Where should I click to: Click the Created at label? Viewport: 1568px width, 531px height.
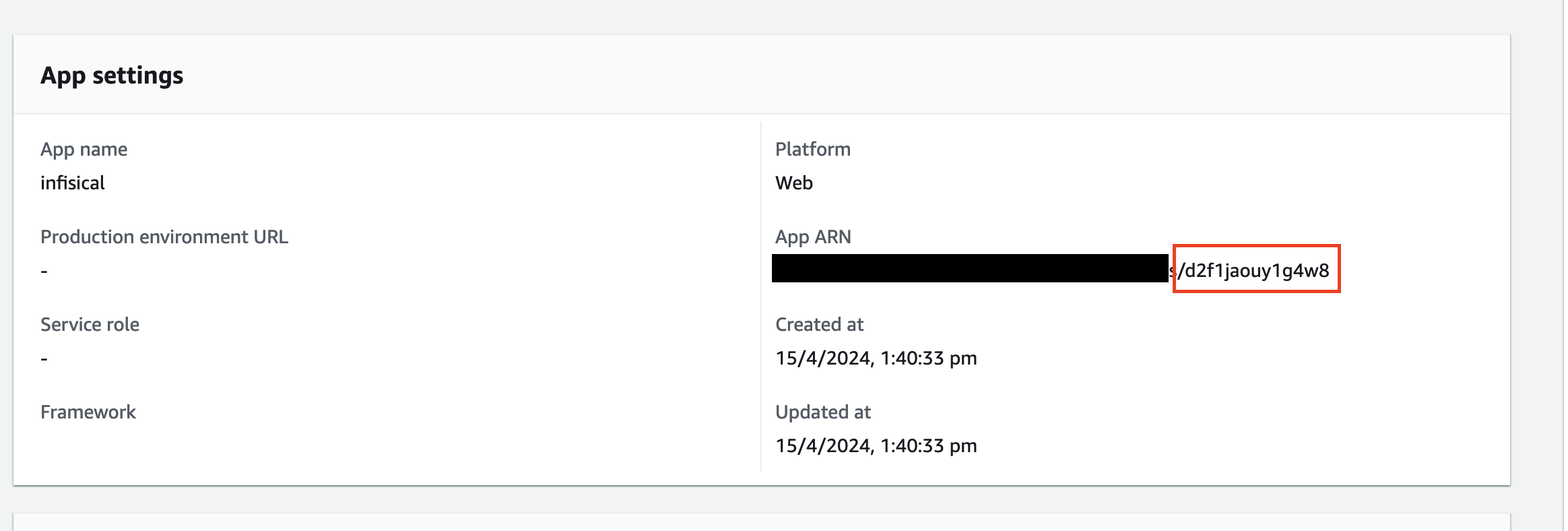(819, 324)
